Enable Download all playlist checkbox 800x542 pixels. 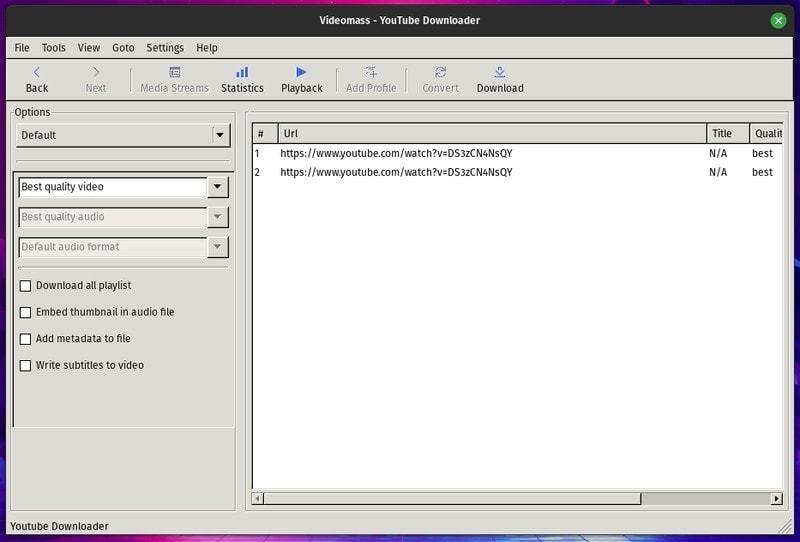coord(26,286)
